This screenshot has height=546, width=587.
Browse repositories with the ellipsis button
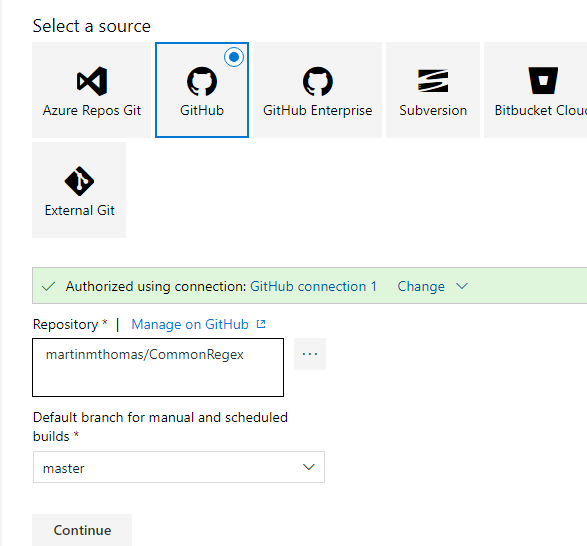click(310, 354)
